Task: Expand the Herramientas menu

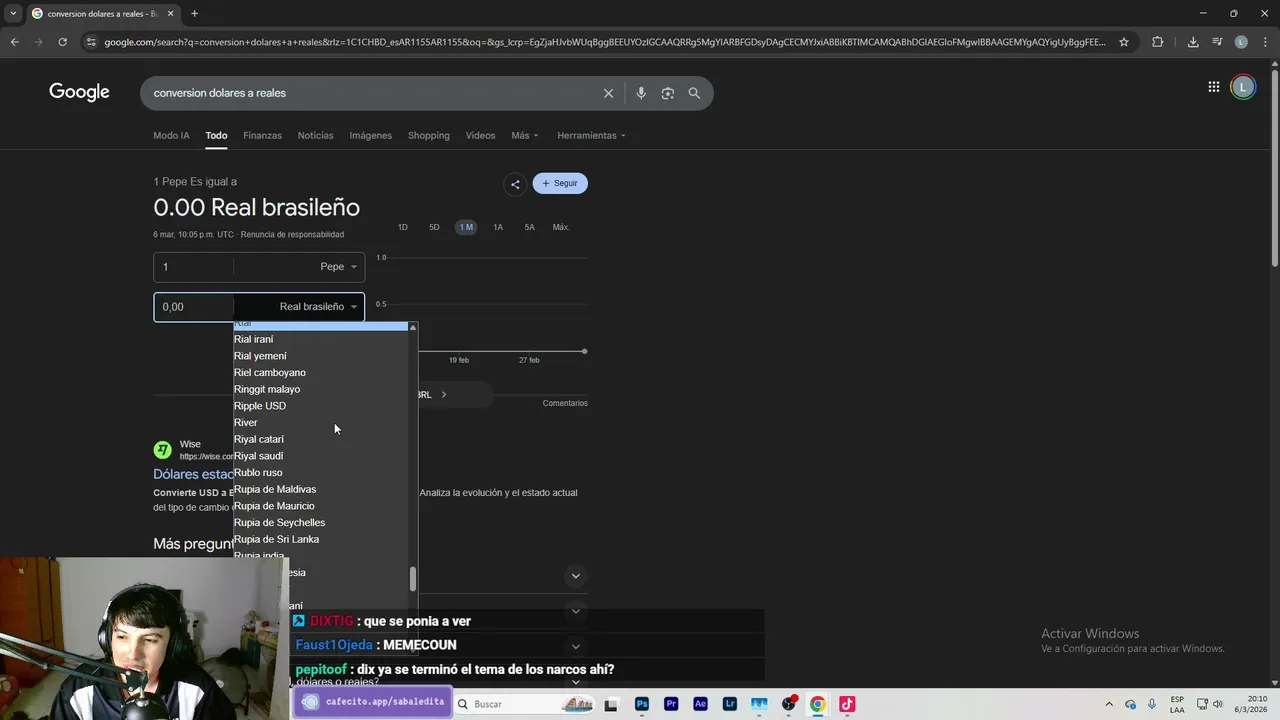Action: [x=591, y=135]
